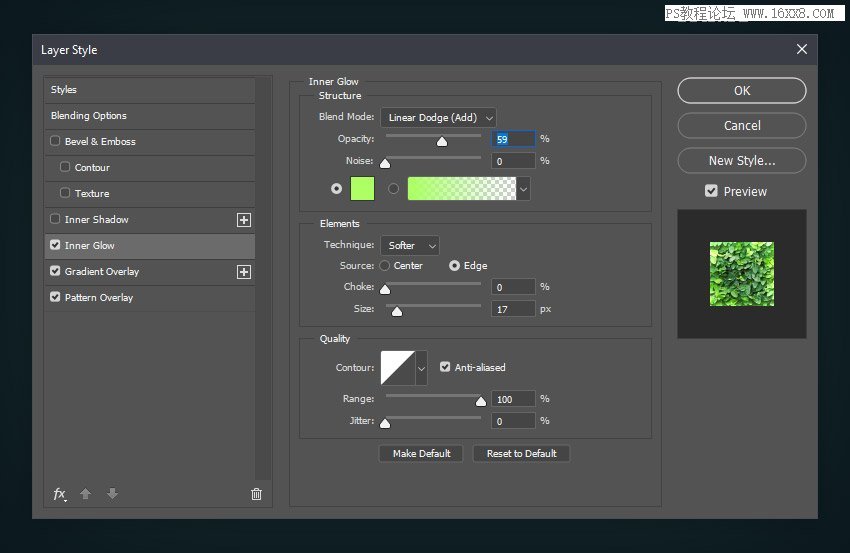
Task: Click the move effect up arrow
Action: 86,494
